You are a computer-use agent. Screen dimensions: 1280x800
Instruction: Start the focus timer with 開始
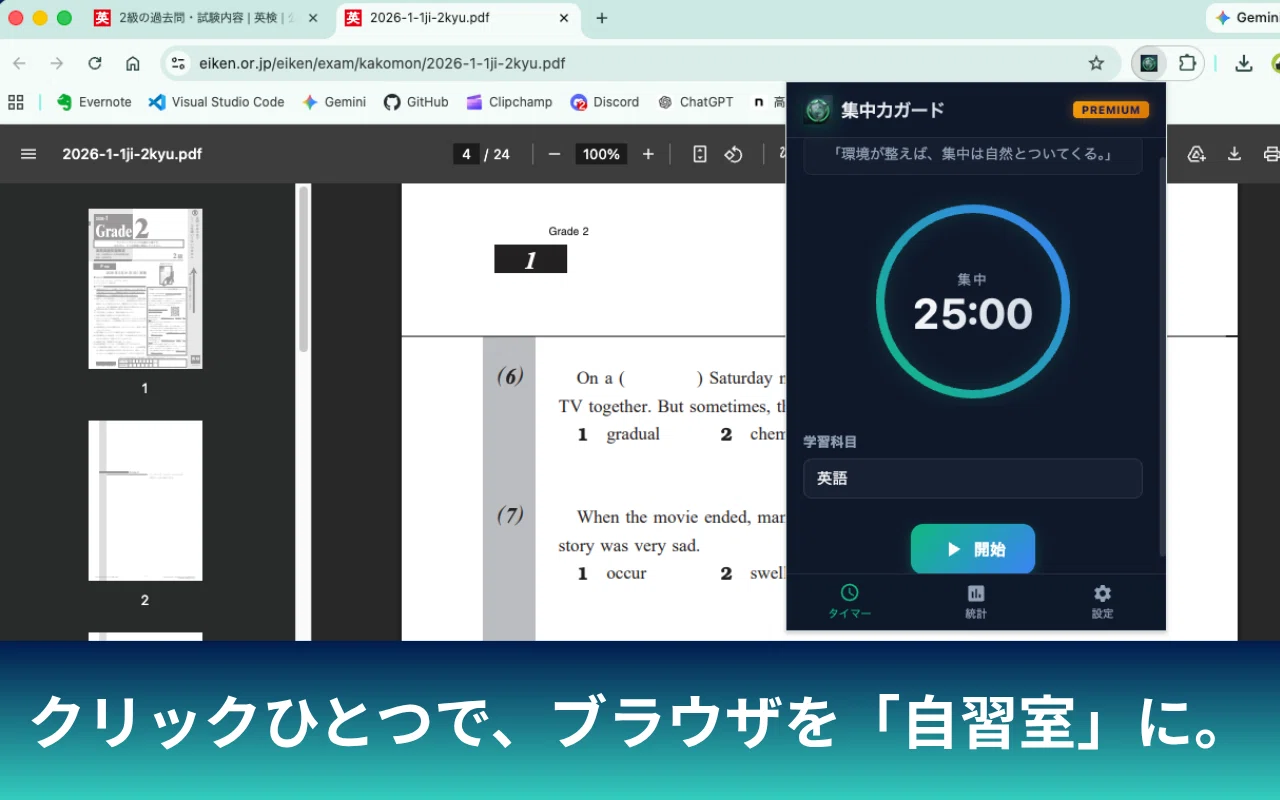[973, 549]
